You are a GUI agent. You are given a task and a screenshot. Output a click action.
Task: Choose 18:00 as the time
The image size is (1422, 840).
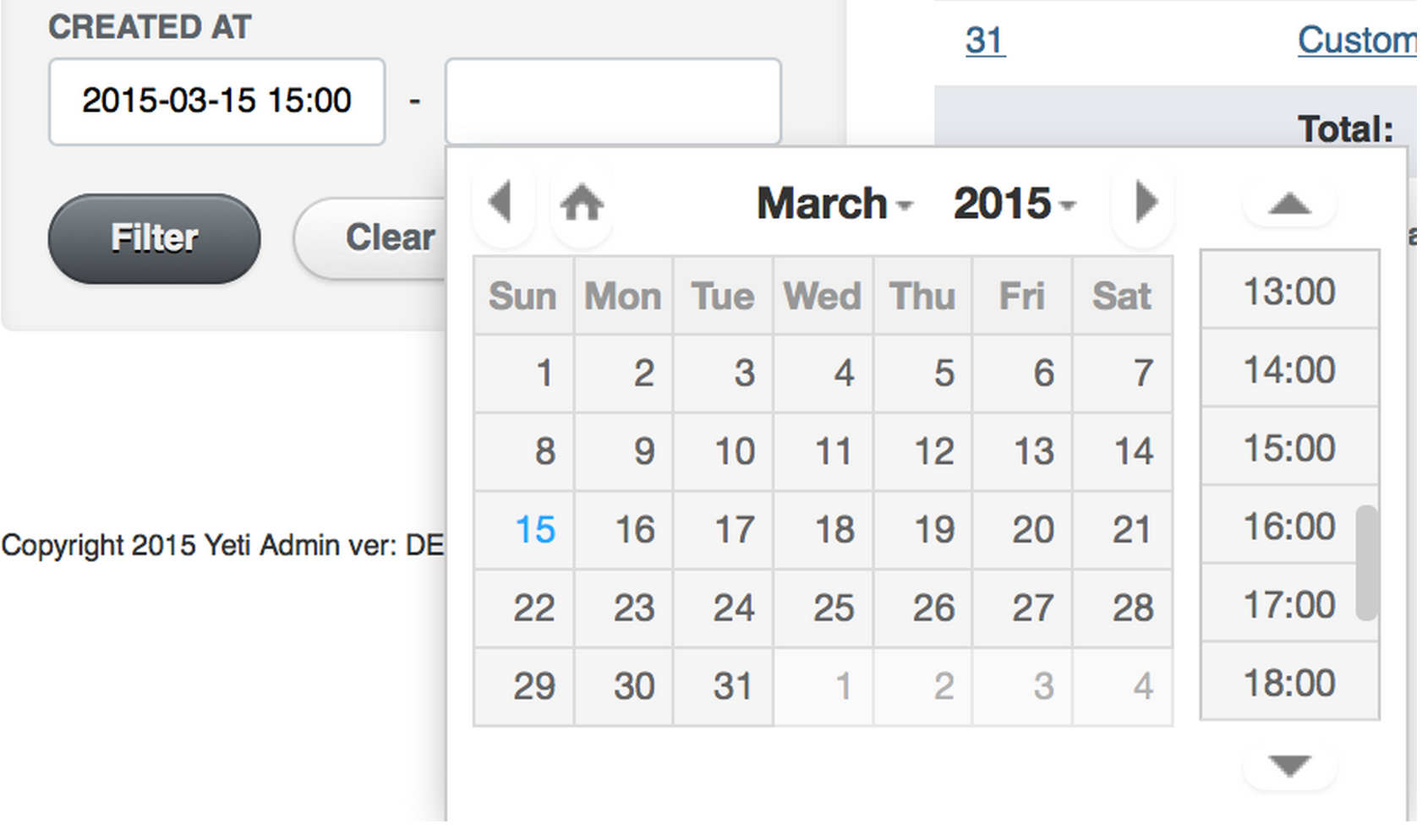pyautogui.click(x=1287, y=683)
